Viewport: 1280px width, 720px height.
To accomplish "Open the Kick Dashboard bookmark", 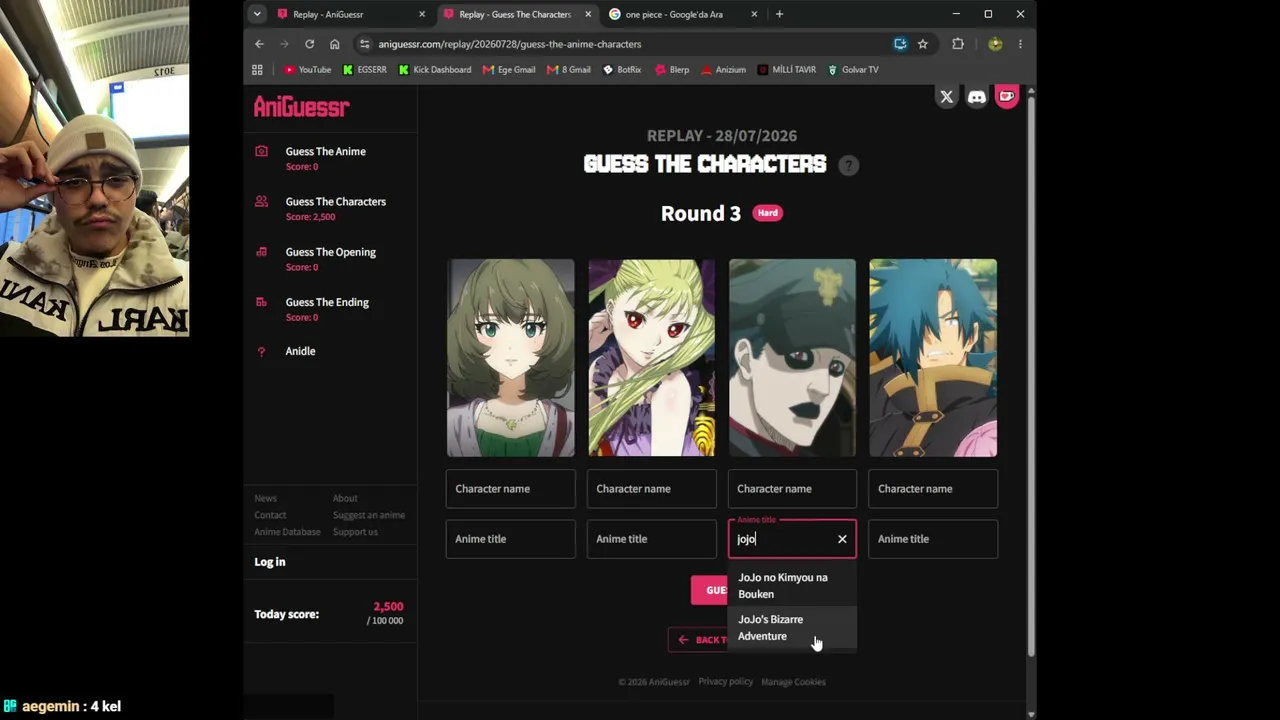I will pos(434,70).
